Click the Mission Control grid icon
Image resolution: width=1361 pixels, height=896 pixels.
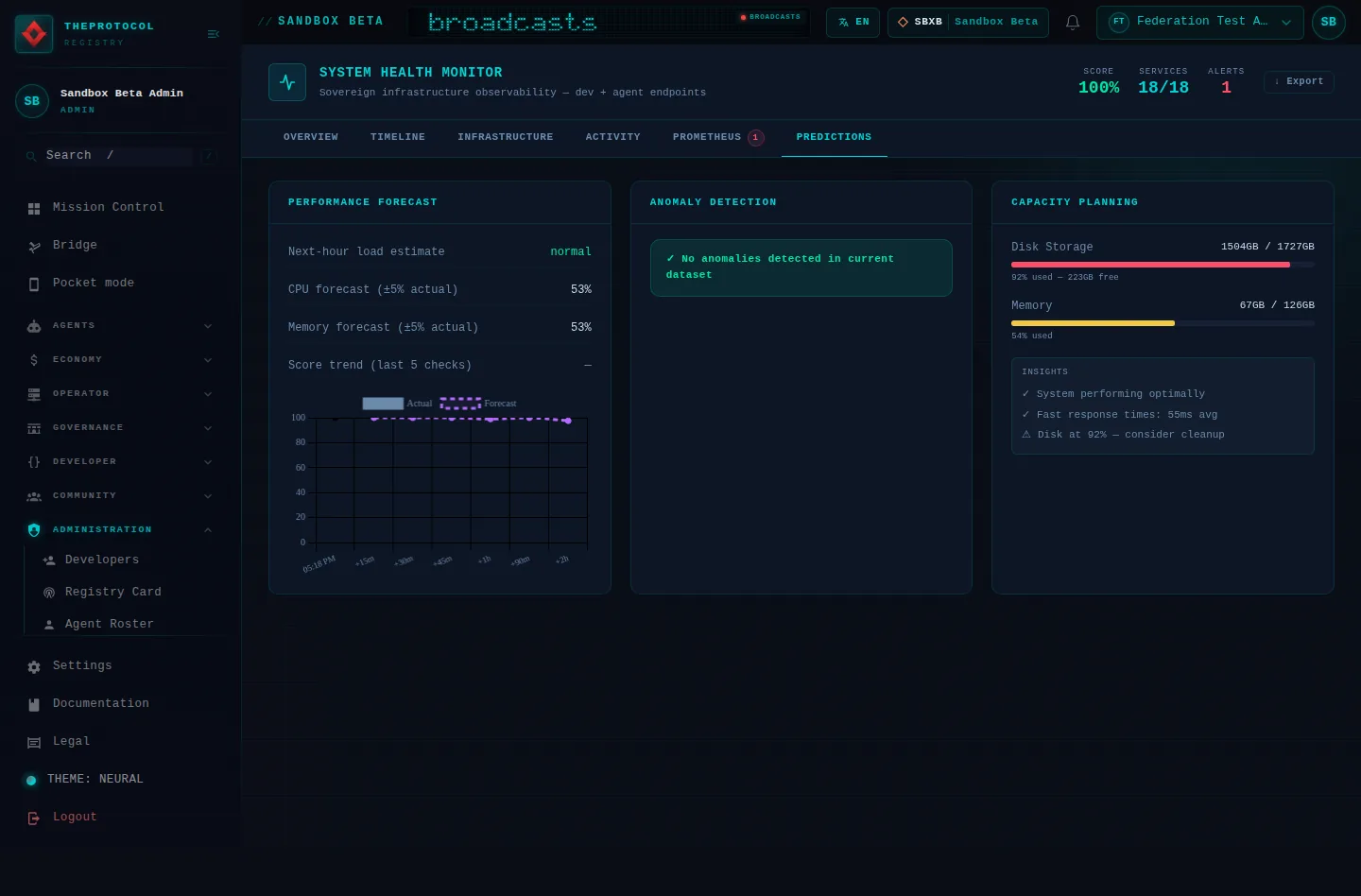click(34, 208)
